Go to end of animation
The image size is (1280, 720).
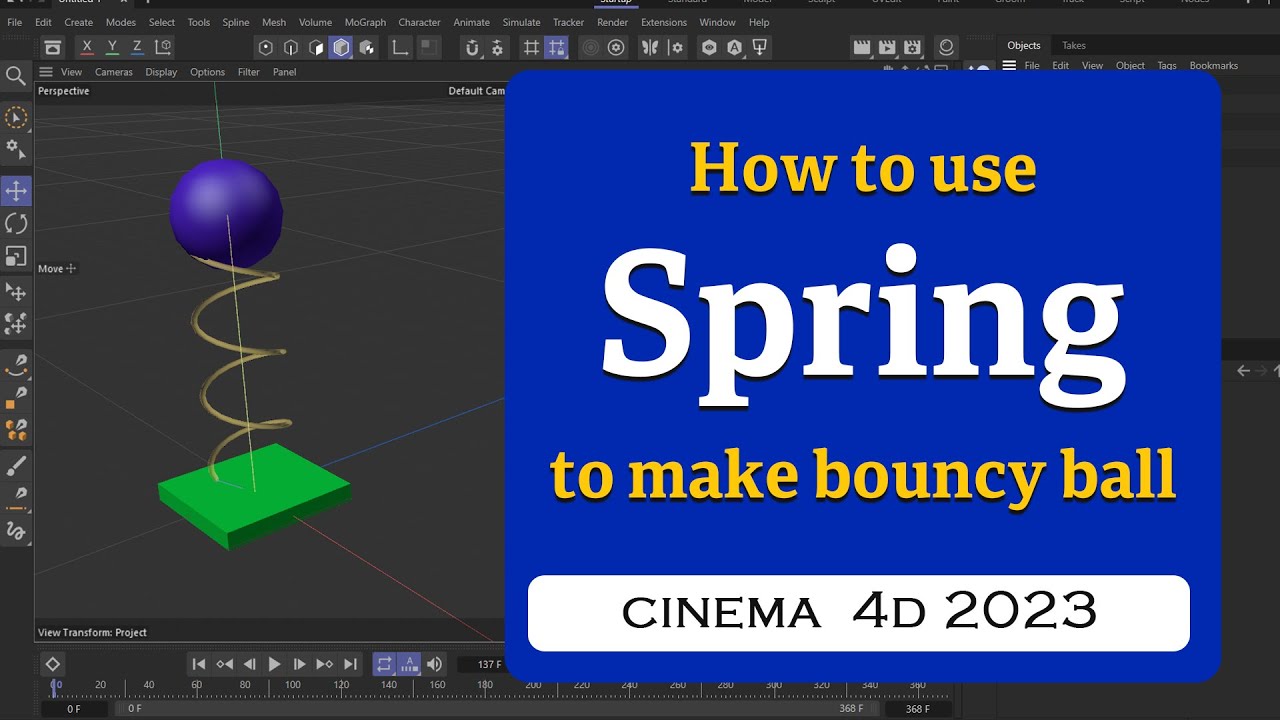(350, 664)
